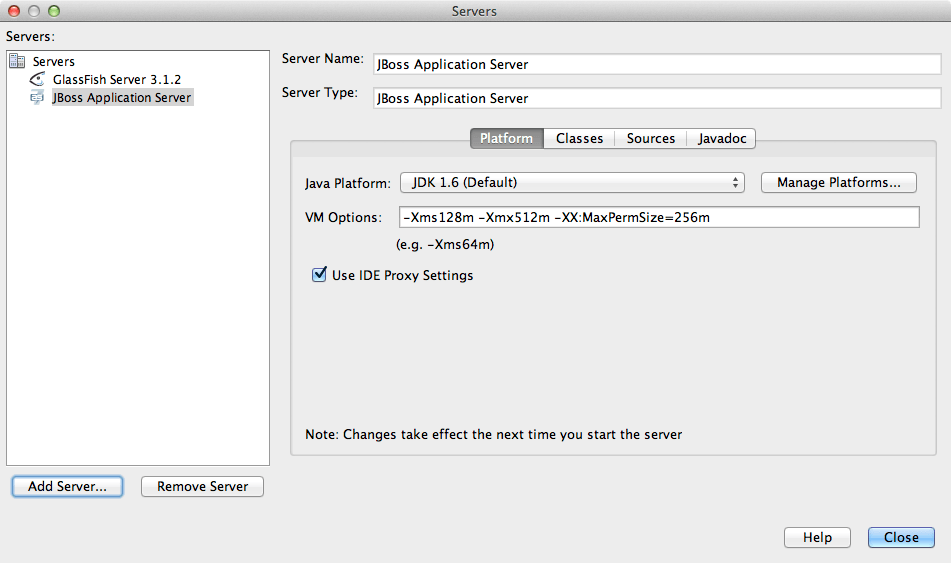Switch to the Classes tab
Image resolution: width=951 pixels, height=563 pixels.
[x=579, y=138]
